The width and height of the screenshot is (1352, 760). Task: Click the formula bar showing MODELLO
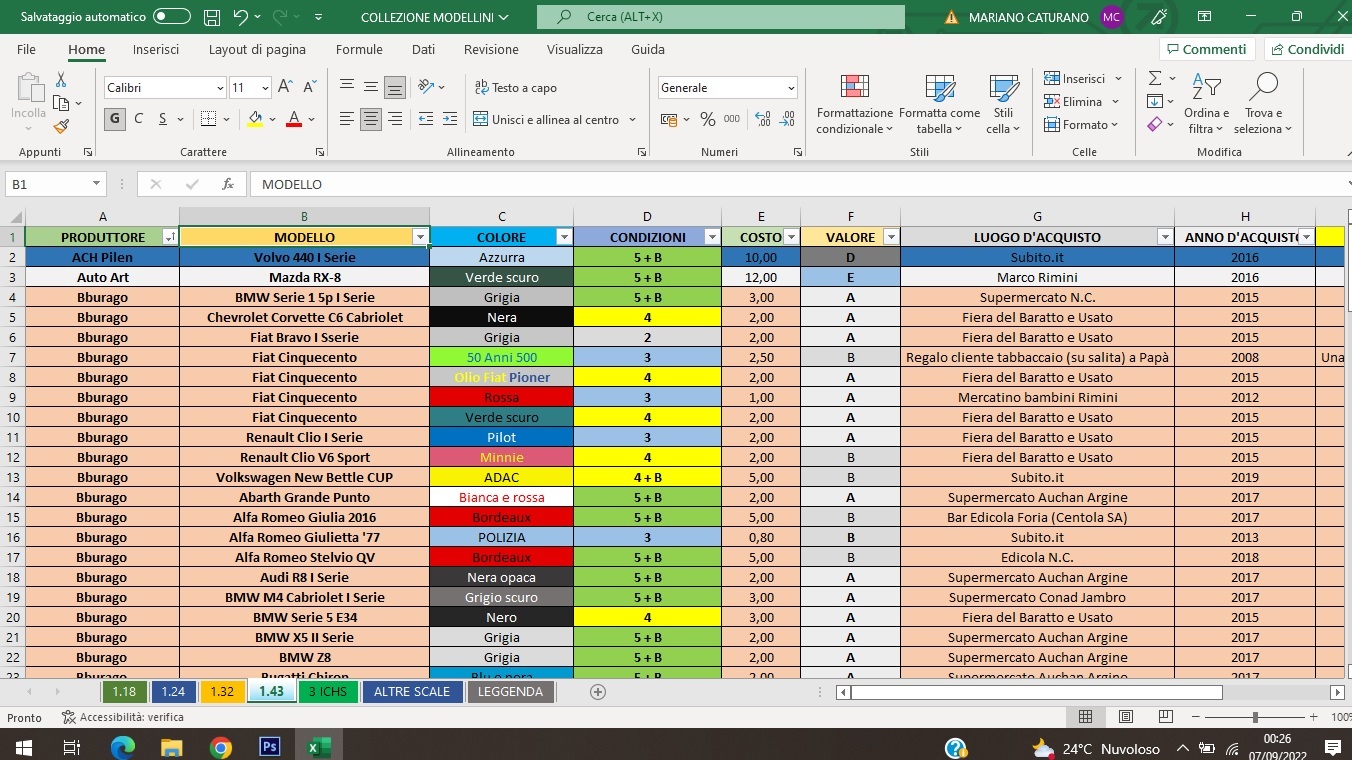click(x=800, y=184)
